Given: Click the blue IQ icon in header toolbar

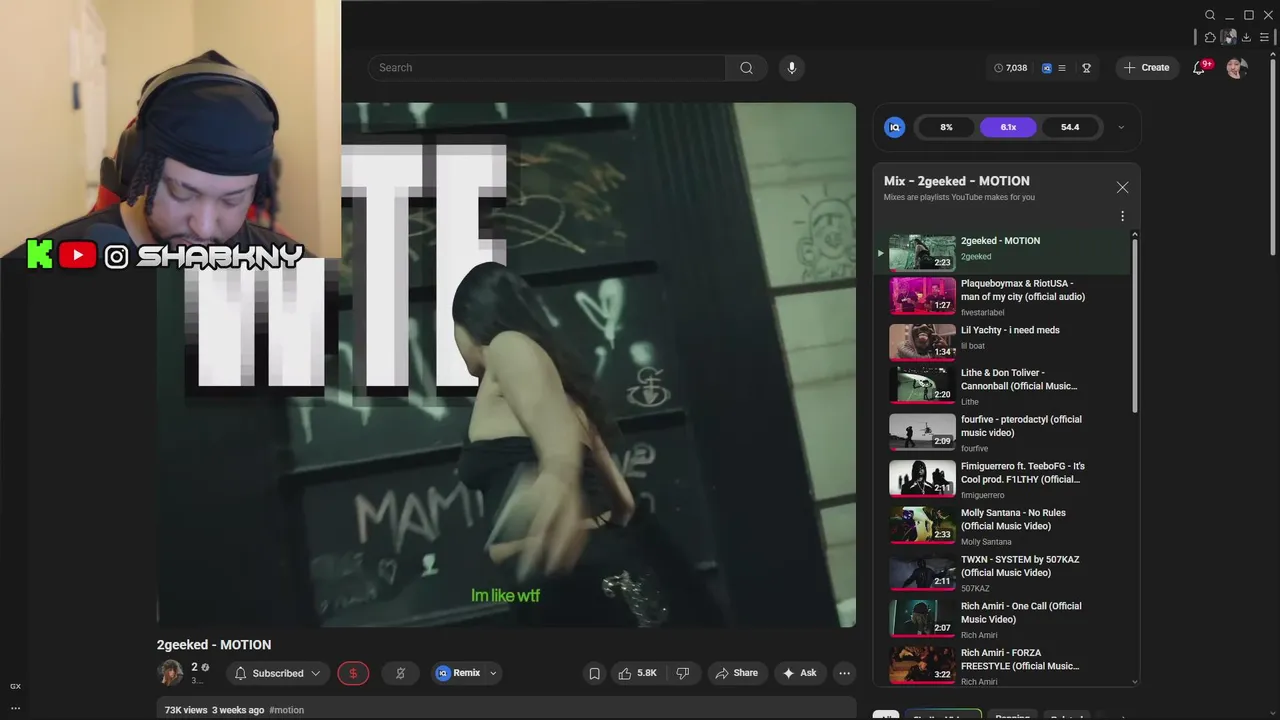Looking at the screenshot, I should coord(1047,68).
